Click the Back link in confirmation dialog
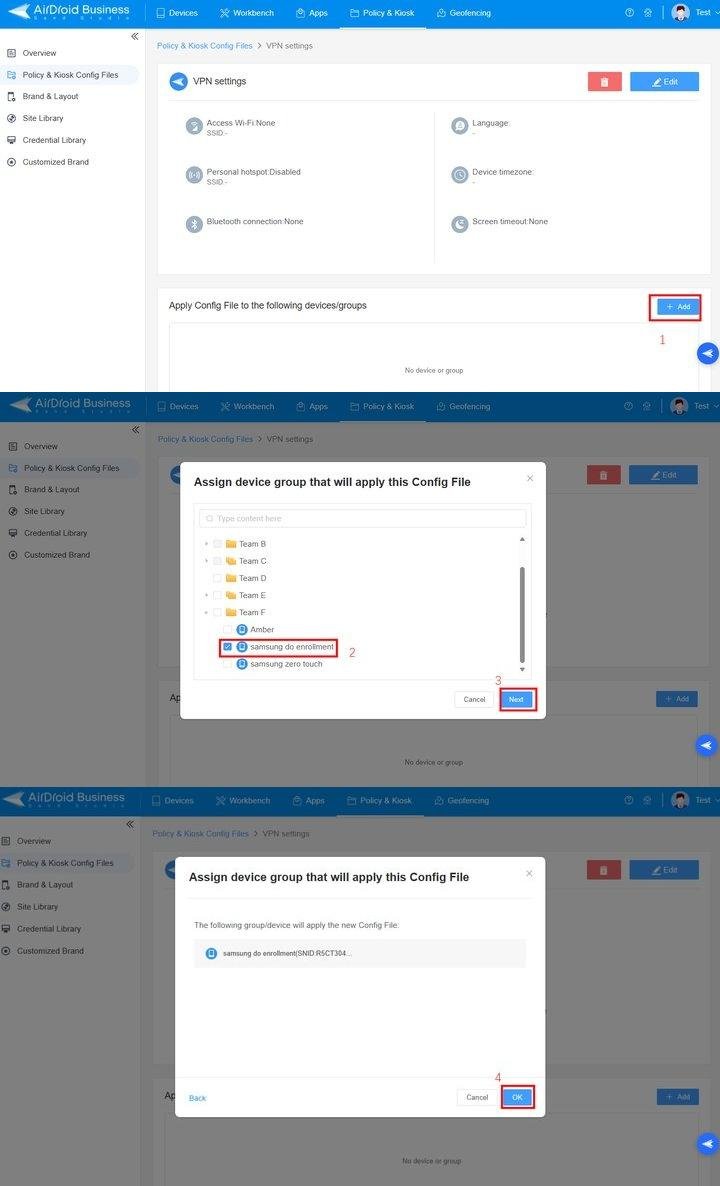The width and height of the screenshot is (720, 1186). (x=197, y=1098)
